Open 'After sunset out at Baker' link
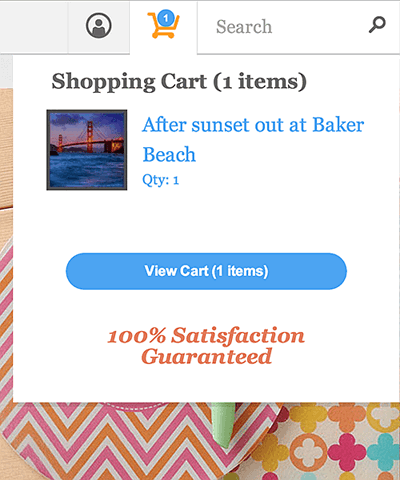The image size is (400, 480). [253, 125]
